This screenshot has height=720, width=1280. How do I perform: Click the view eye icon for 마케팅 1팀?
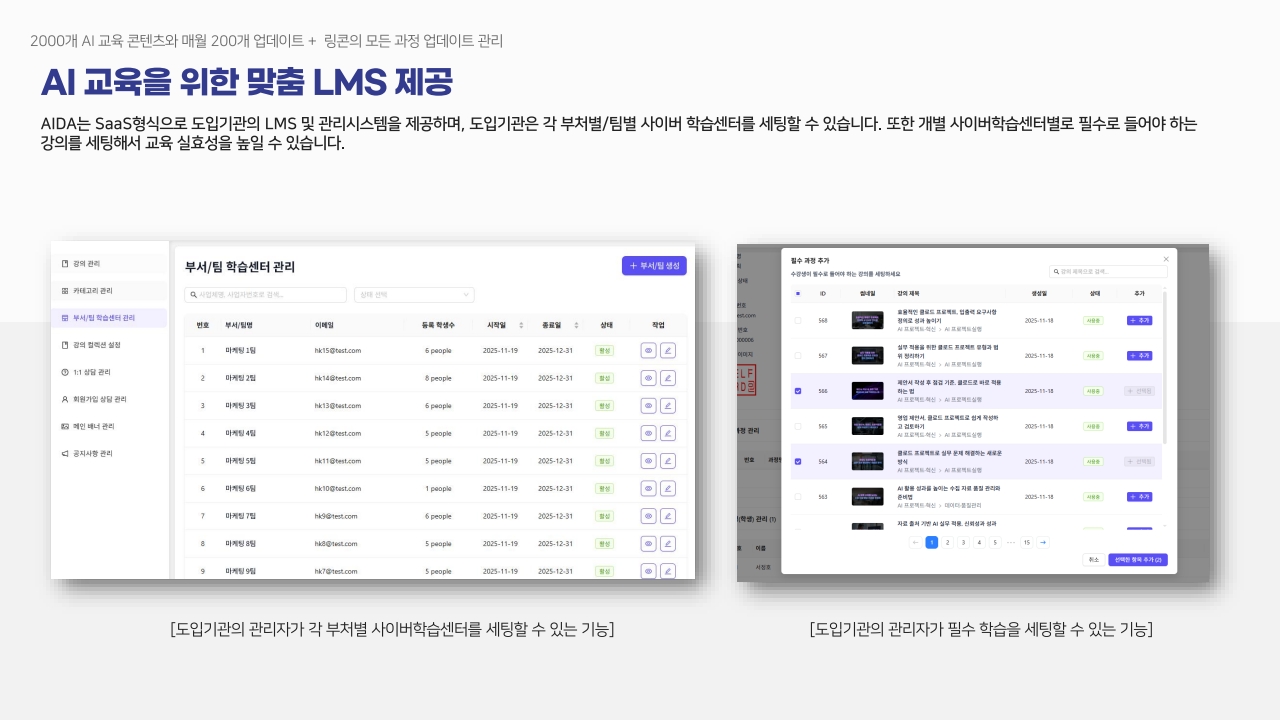point(648,350)
